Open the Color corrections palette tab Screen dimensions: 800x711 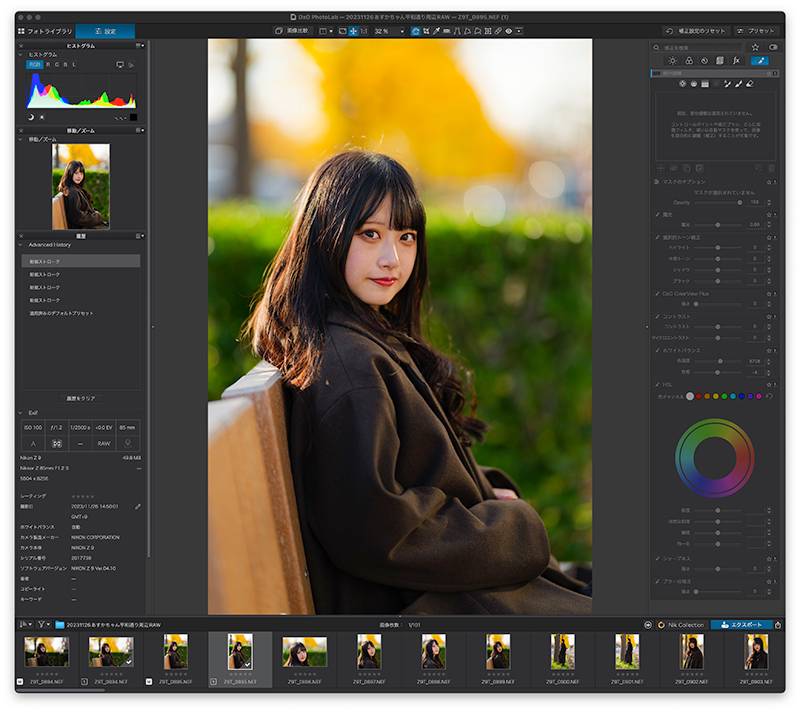point(689,61)
